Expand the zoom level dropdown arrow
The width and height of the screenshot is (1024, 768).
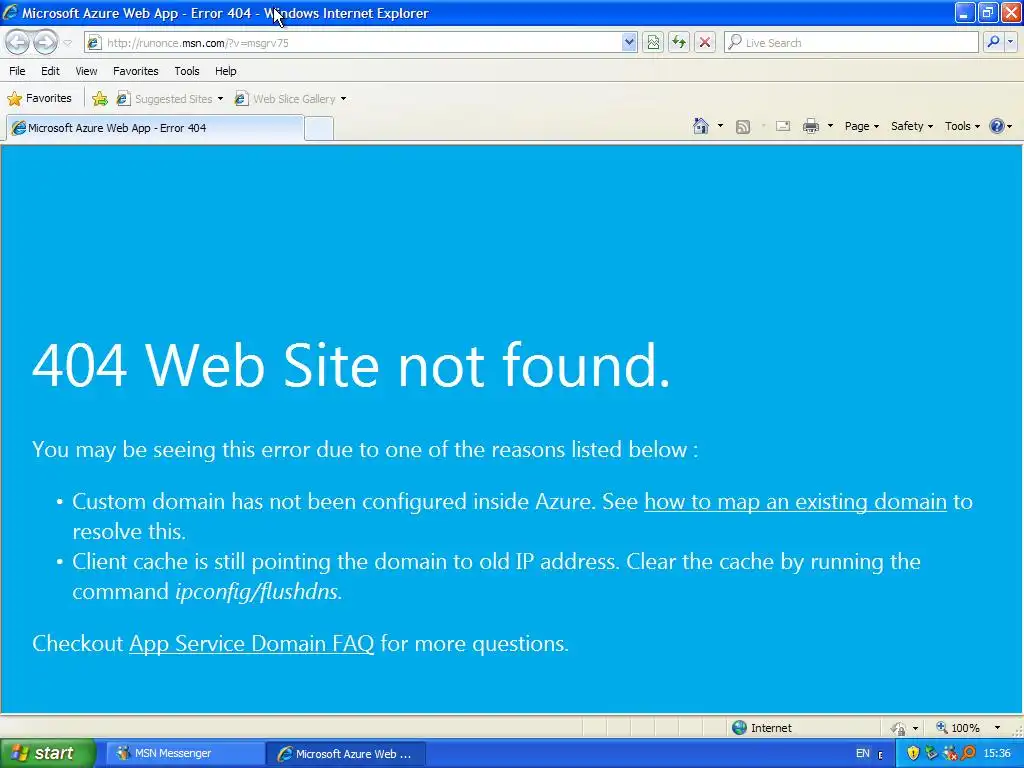997,728
